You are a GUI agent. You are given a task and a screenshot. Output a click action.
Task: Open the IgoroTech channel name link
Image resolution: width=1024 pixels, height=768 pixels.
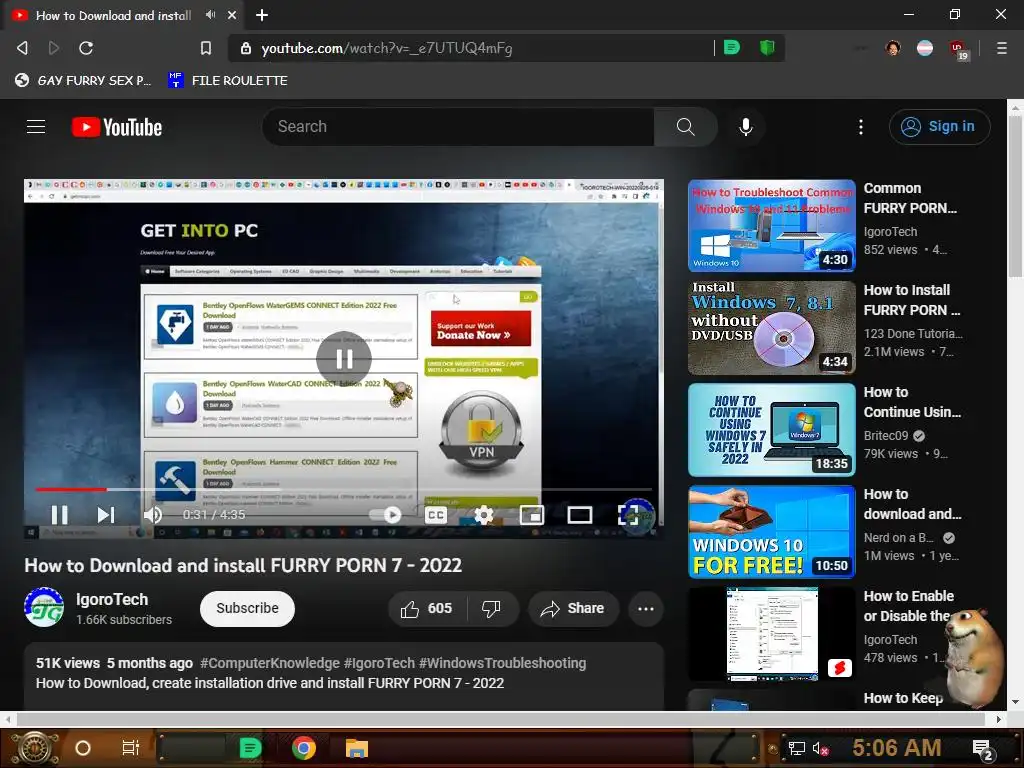112,600
